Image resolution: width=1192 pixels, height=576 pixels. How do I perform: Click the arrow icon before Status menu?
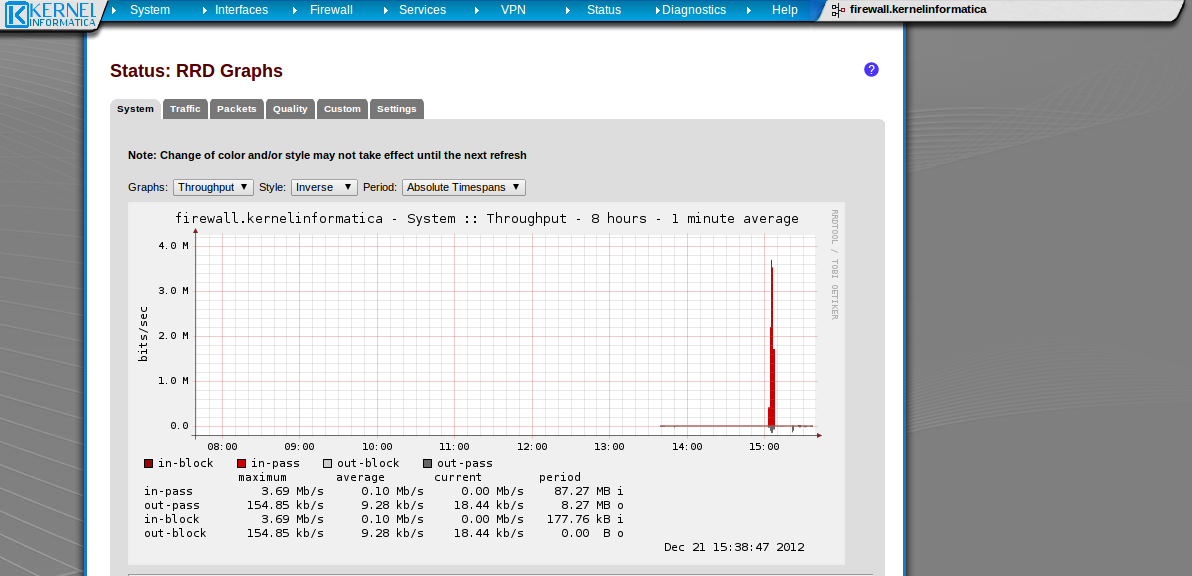pos(568,11)
